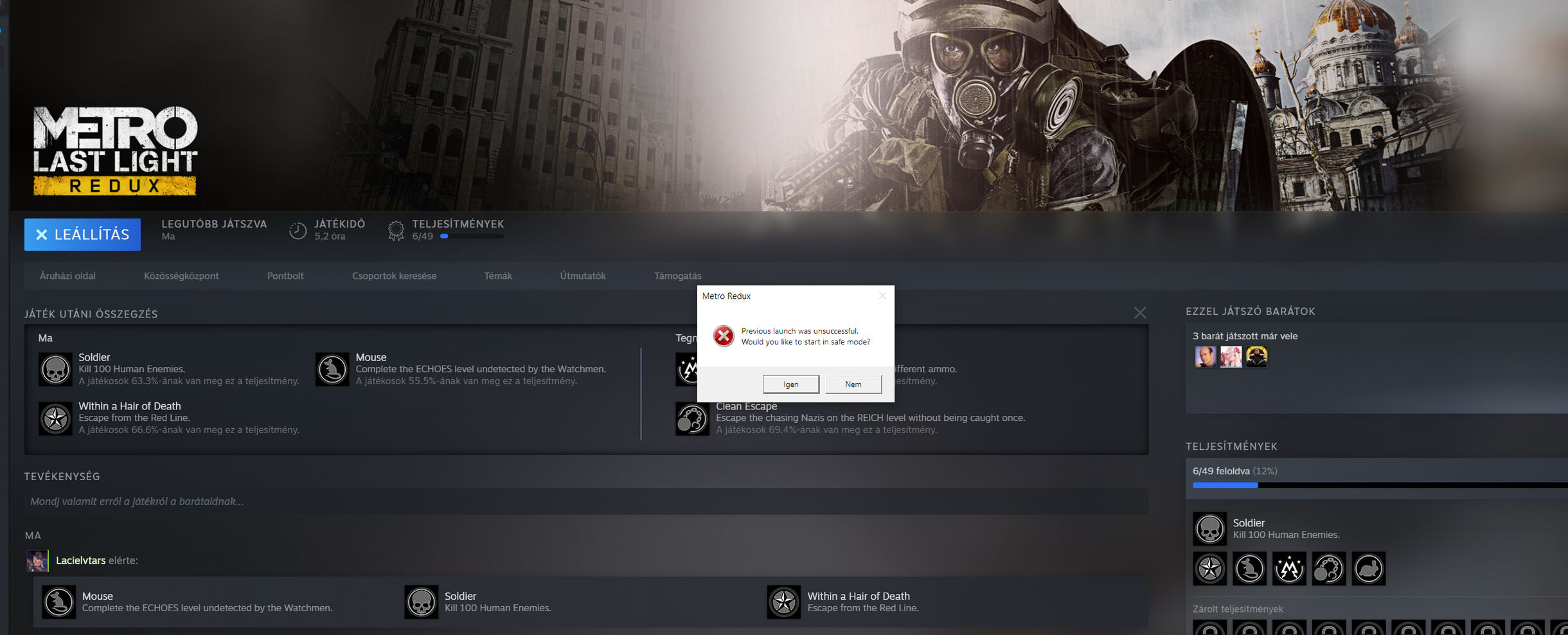The image size is (1568, 635).
Task: Click the Lacielvtars avatar in the activity feed
Action: (x=37, y=561)
